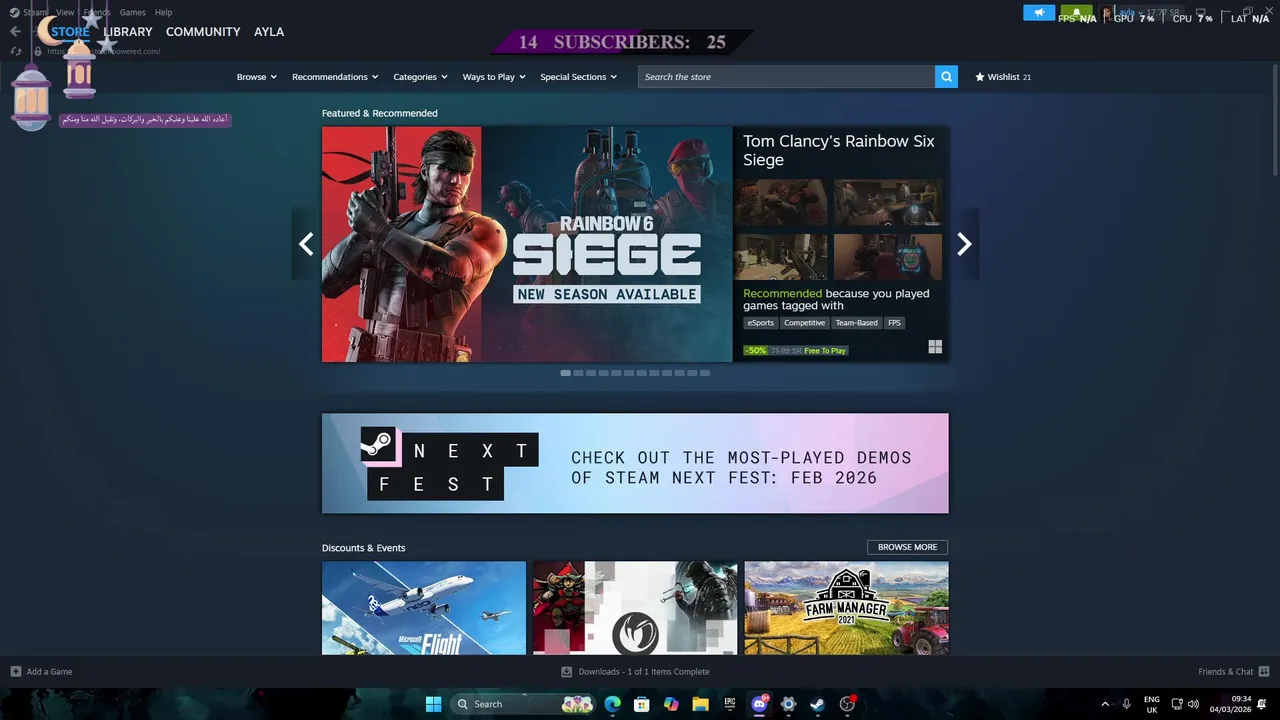Switch to the LIBRARY tab

(x=128, y=32)
